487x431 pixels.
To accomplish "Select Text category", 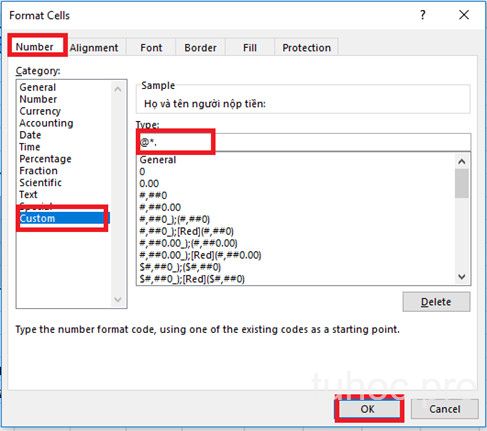I will [63, 194].
